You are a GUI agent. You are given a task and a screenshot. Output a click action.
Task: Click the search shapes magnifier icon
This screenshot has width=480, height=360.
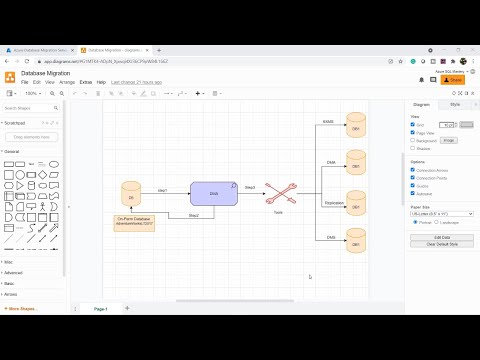pos(56,108)
